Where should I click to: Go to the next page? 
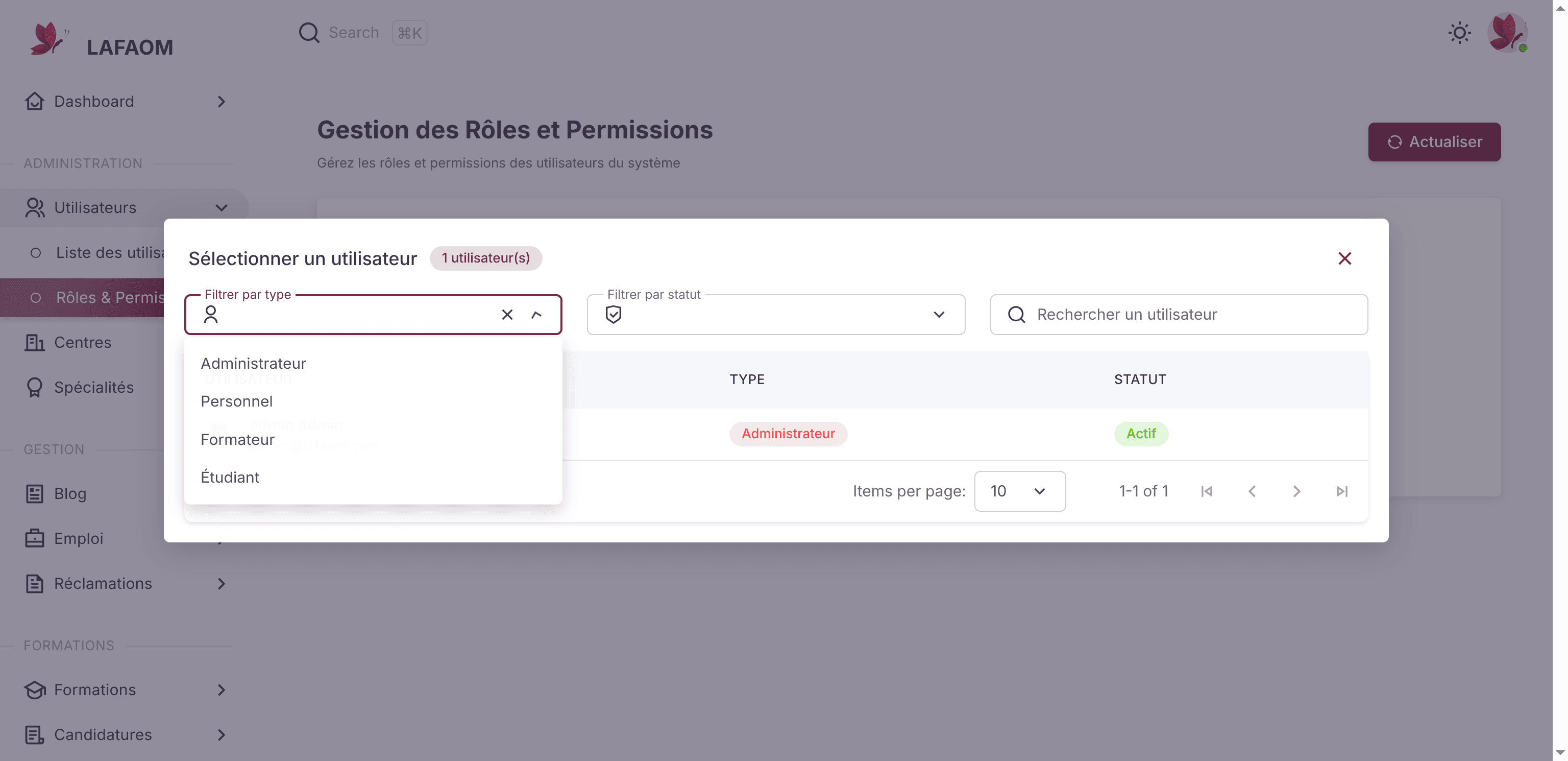1296,491
